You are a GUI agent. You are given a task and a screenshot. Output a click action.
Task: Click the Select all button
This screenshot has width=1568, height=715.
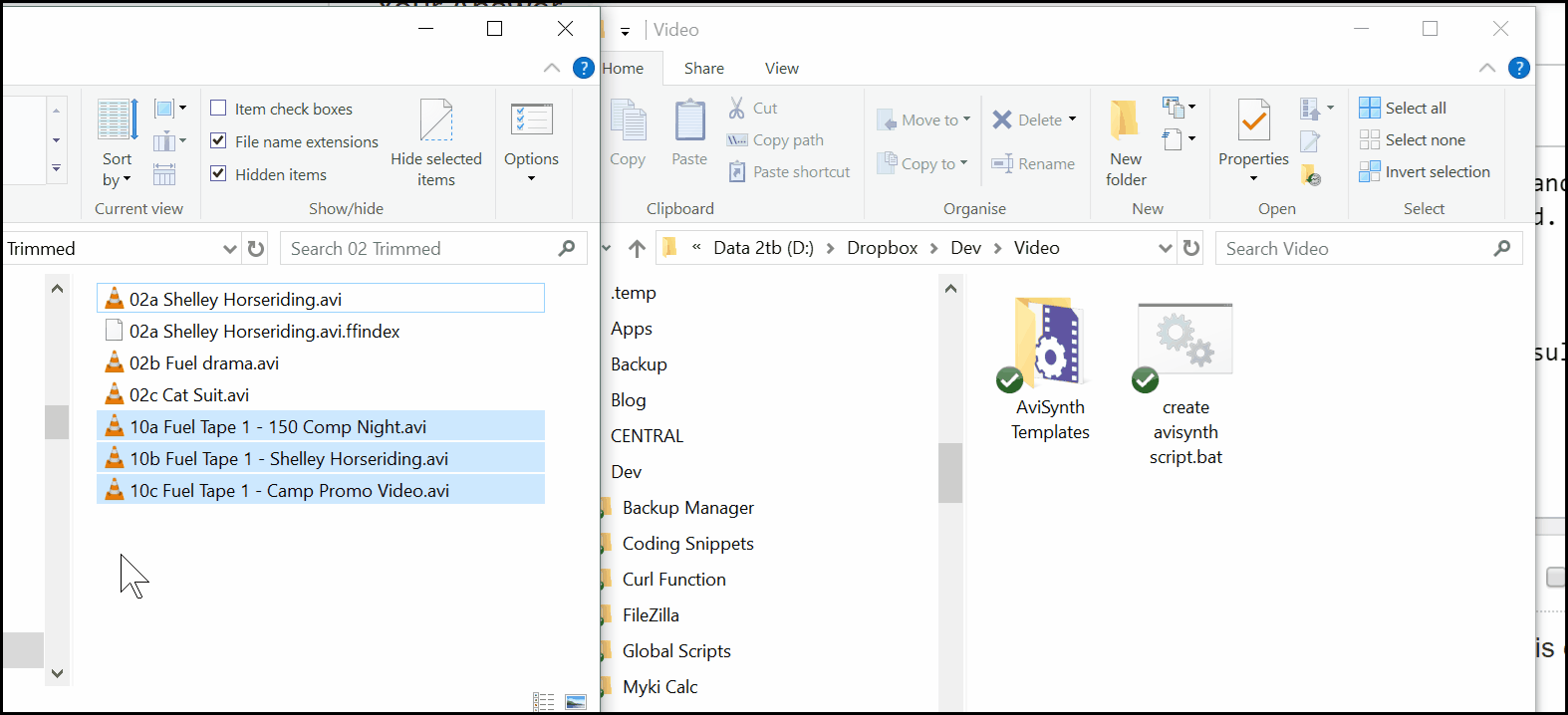(x=1403, y=108)
